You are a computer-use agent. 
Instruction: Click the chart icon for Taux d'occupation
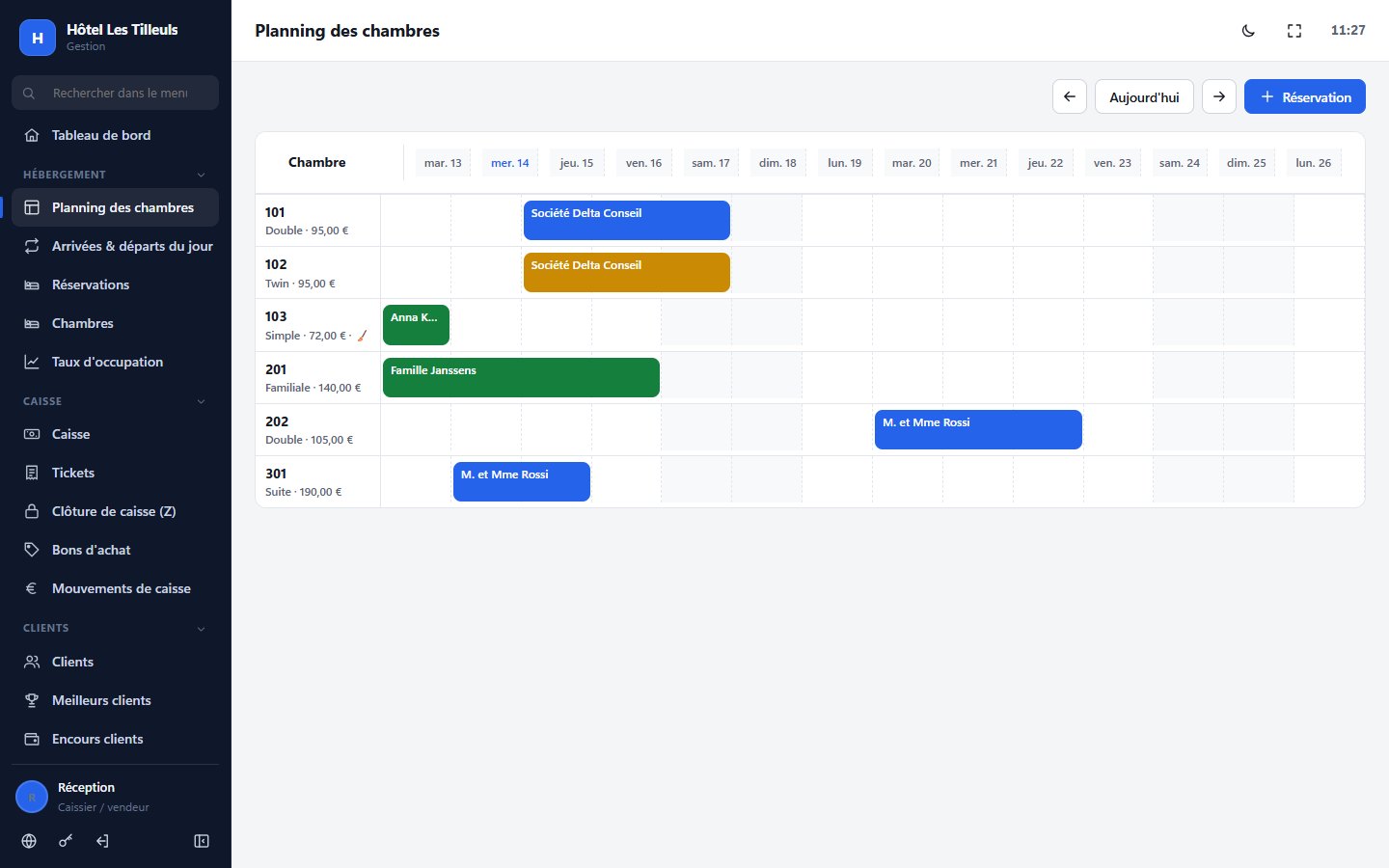32,362
